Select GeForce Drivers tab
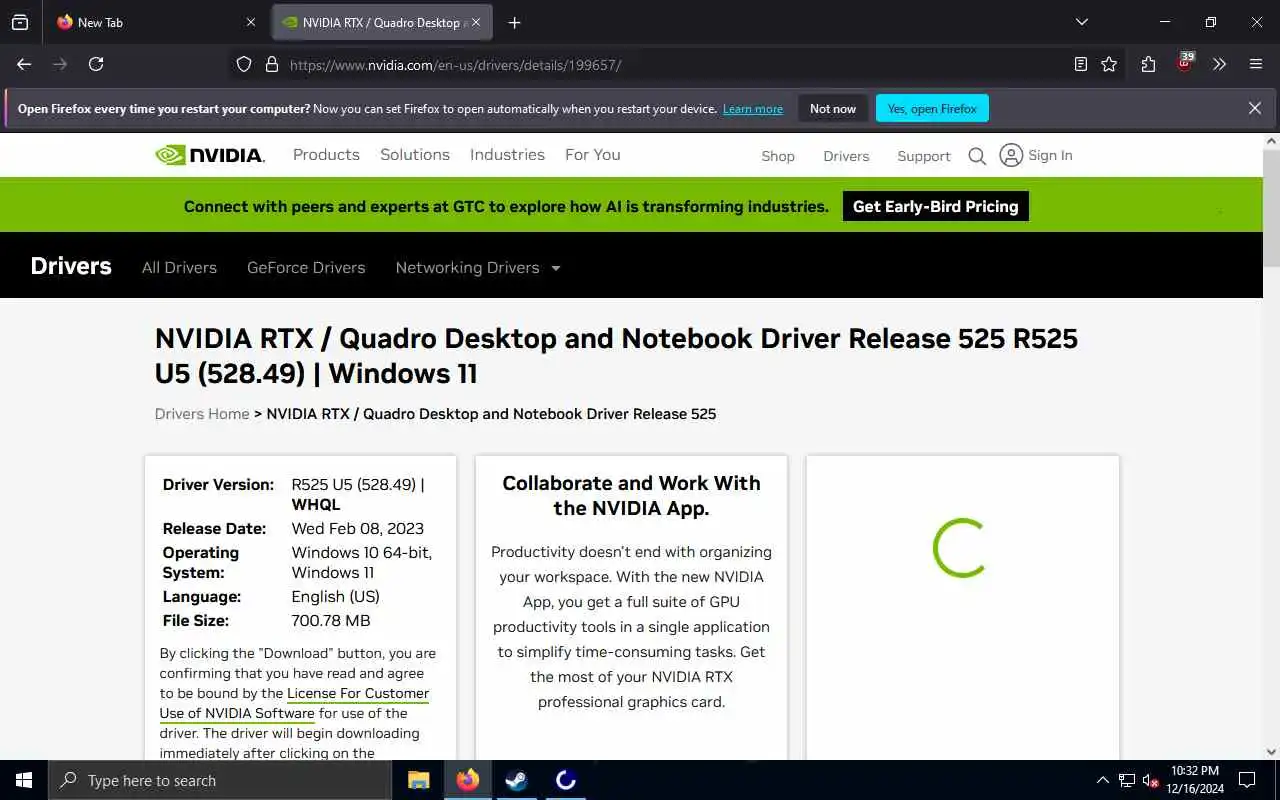The image size is (1280, 800). pos(306,267)
